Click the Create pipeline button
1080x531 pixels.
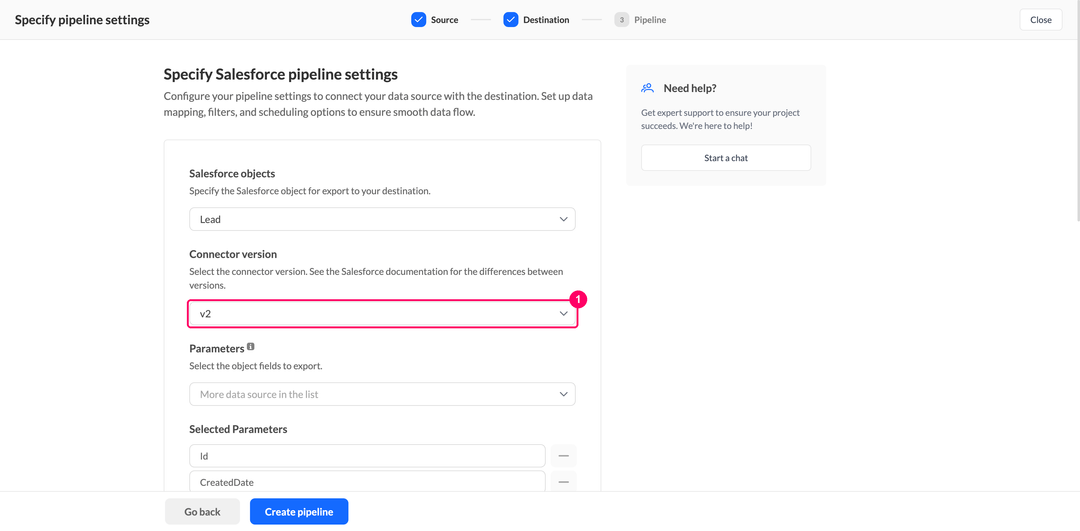299,512
